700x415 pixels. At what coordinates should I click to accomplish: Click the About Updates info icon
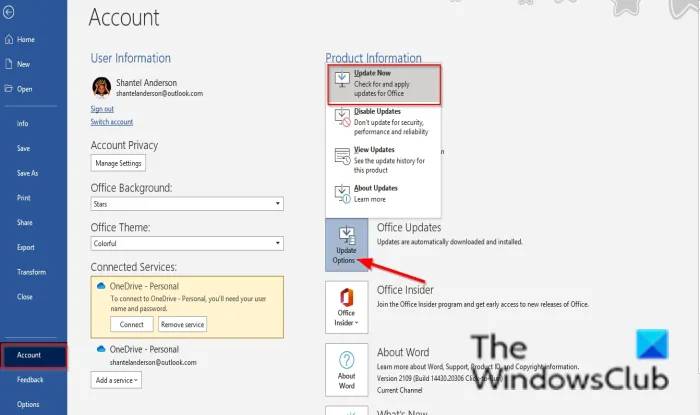[x=342, y=194]
